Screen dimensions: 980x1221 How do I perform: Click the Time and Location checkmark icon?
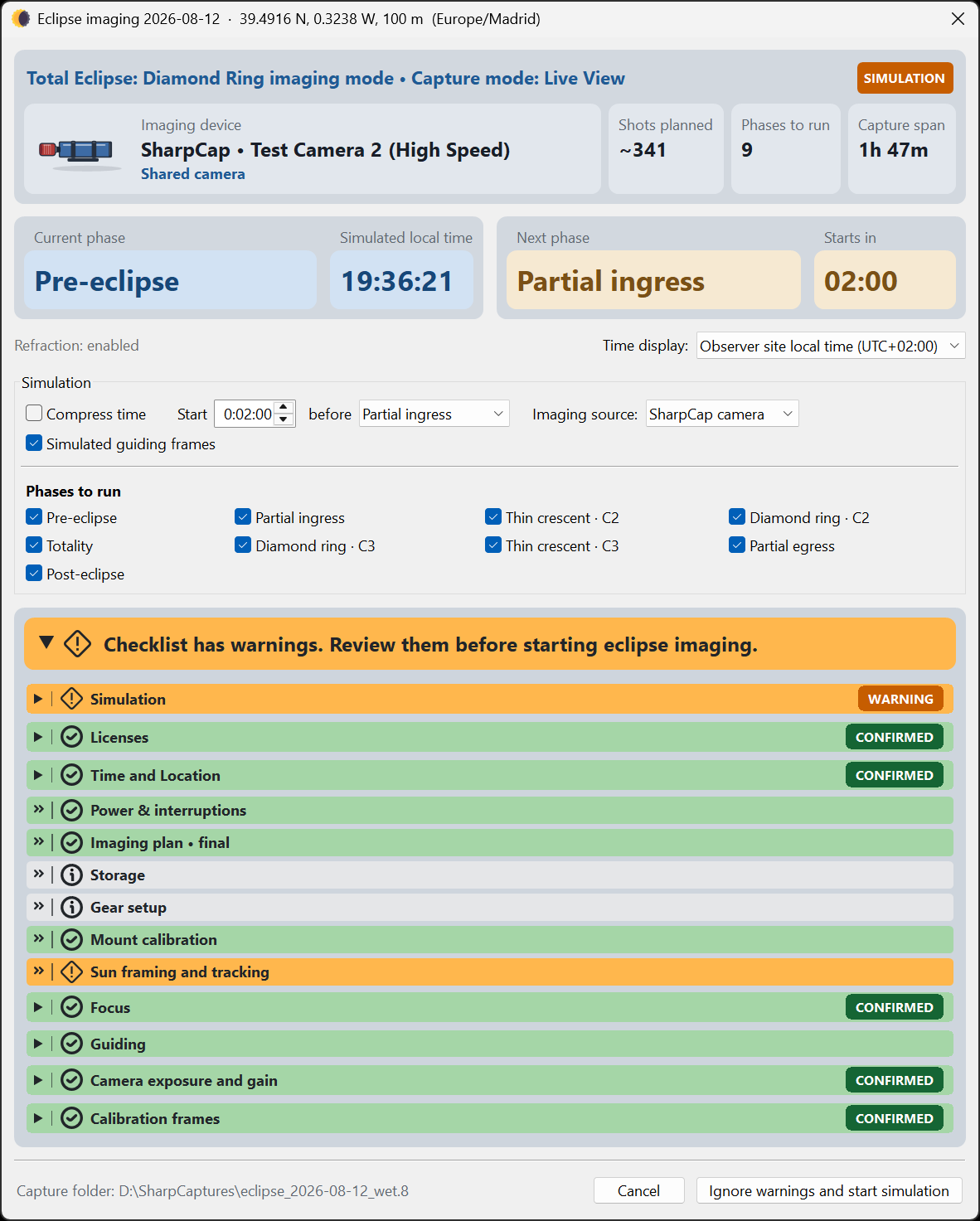pos(72,775)
